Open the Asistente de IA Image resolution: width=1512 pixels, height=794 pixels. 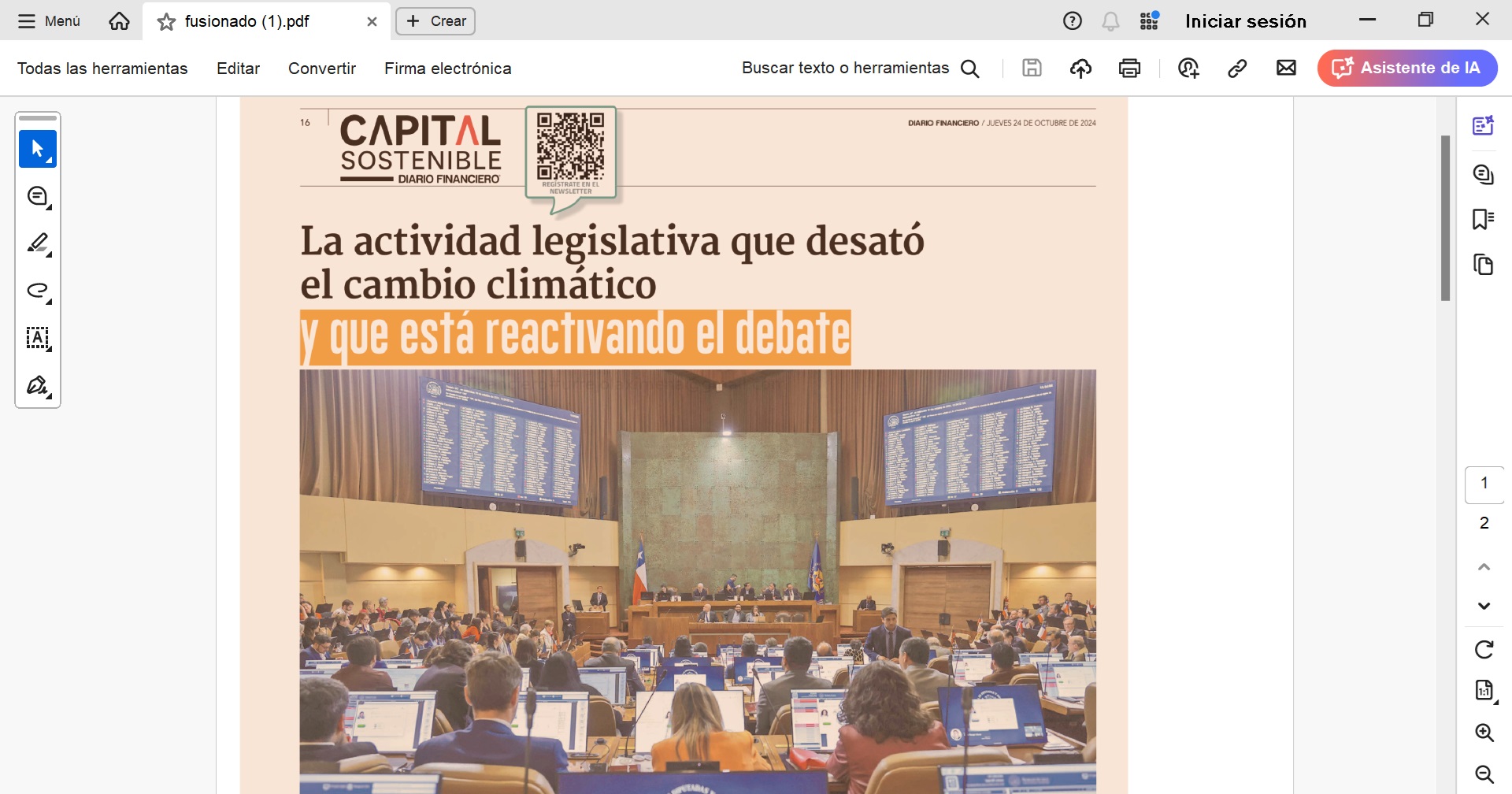pos(1406,68)
